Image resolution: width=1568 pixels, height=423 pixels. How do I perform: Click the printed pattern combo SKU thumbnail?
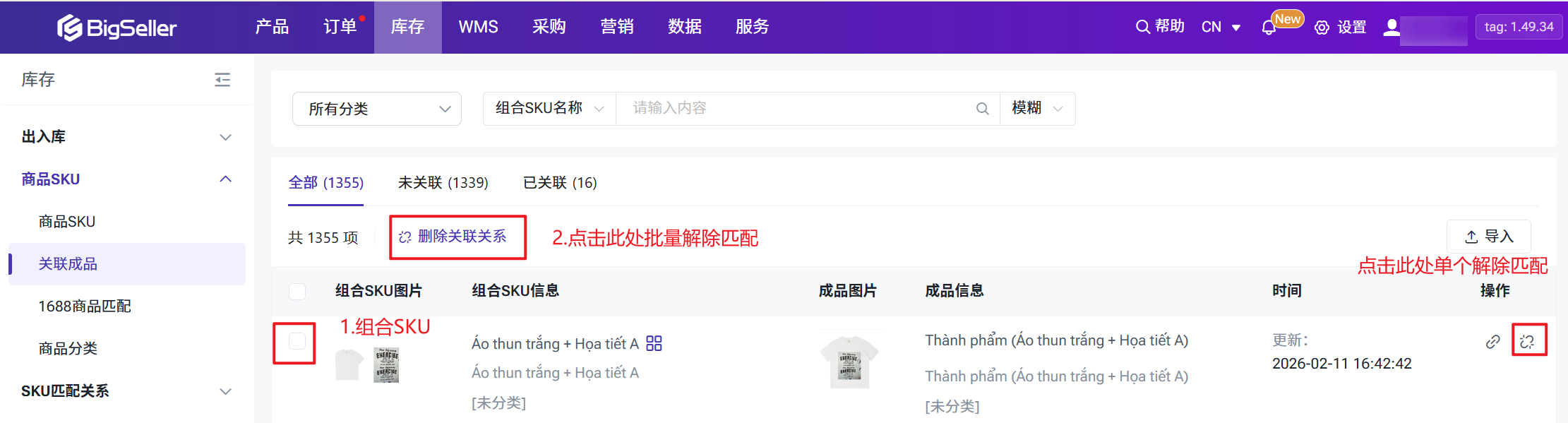[386, 365]
